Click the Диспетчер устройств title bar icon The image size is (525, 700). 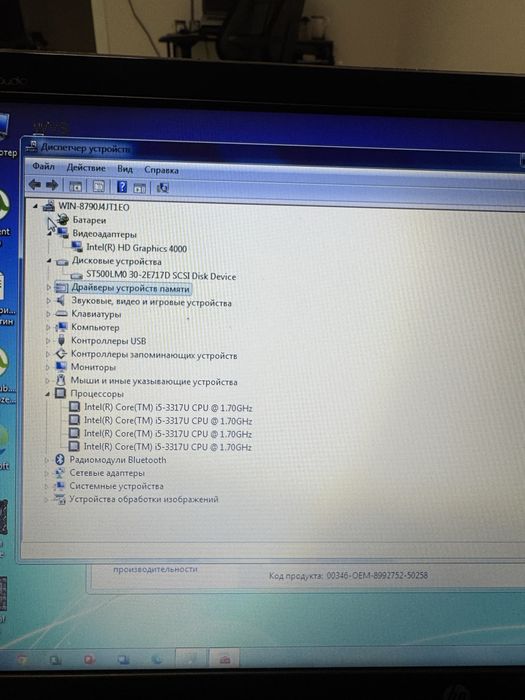pos(31,146)
